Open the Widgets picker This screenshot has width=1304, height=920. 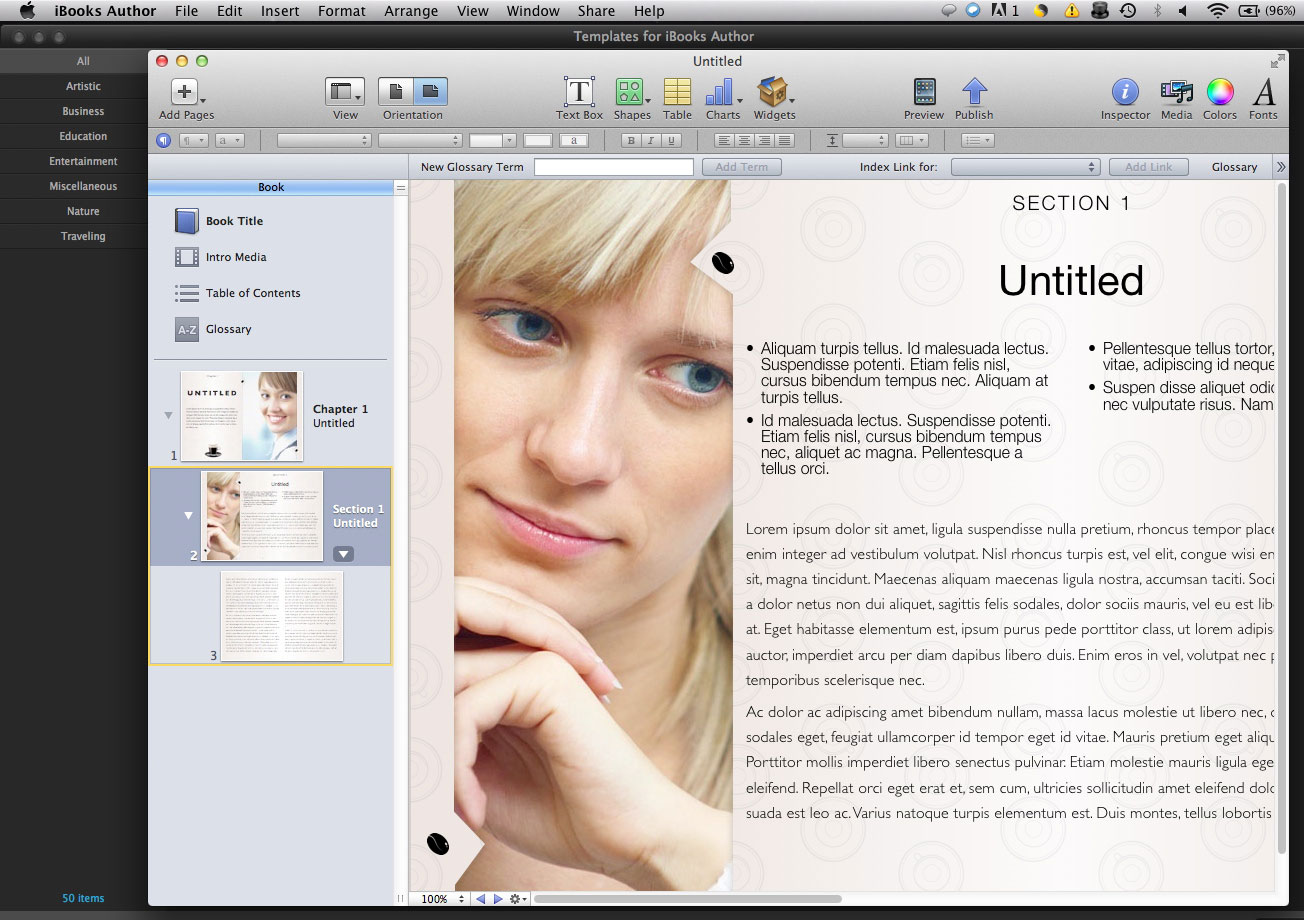[x=774, y=99]
